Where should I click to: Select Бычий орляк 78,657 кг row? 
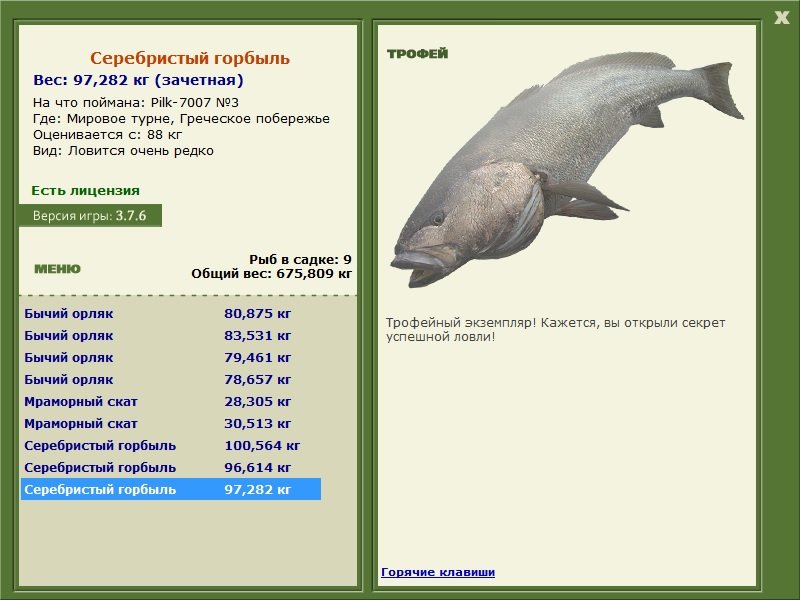click(x=171, y=380)
